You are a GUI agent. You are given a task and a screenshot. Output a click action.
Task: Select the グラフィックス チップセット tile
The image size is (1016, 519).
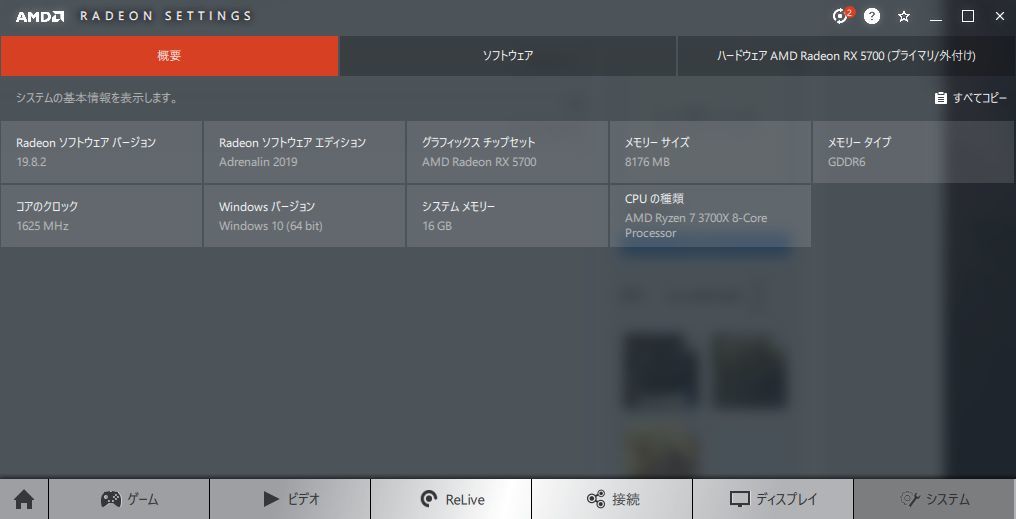tap(507, 152)
